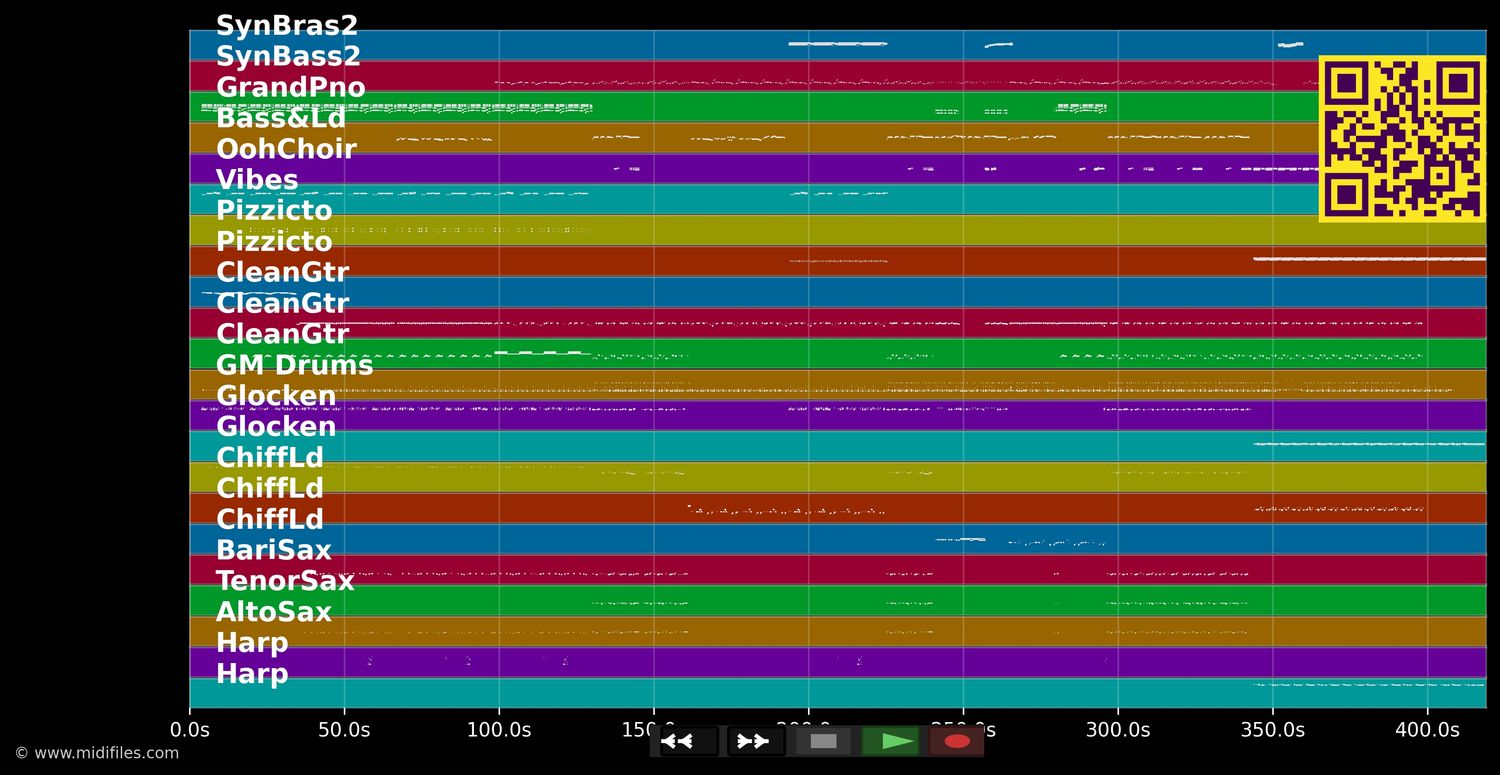
Task: Hit the red record button
Action: (x=957, y=741)
